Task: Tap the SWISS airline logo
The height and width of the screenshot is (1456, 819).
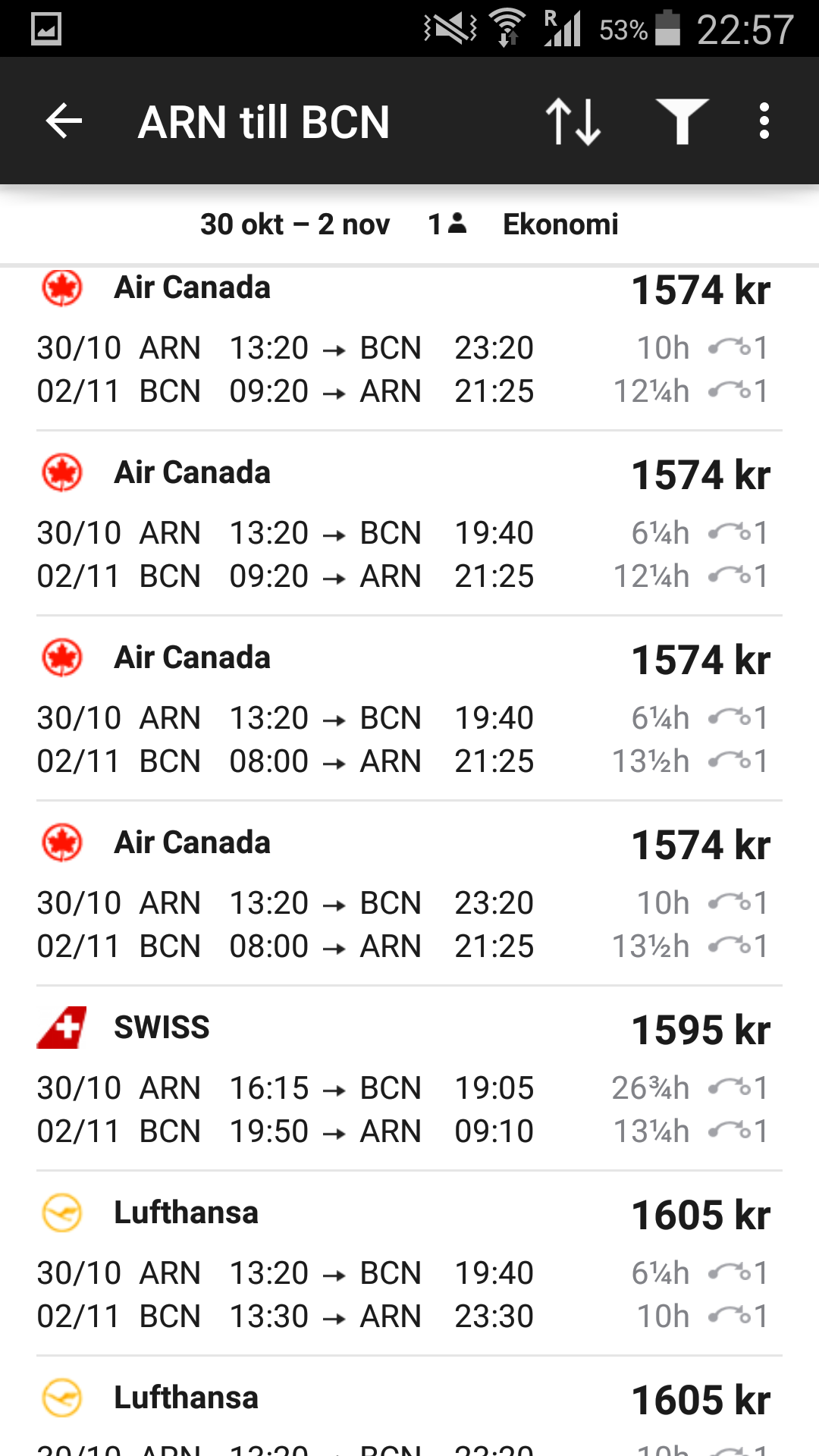Action: click(x=62, y=1028)
